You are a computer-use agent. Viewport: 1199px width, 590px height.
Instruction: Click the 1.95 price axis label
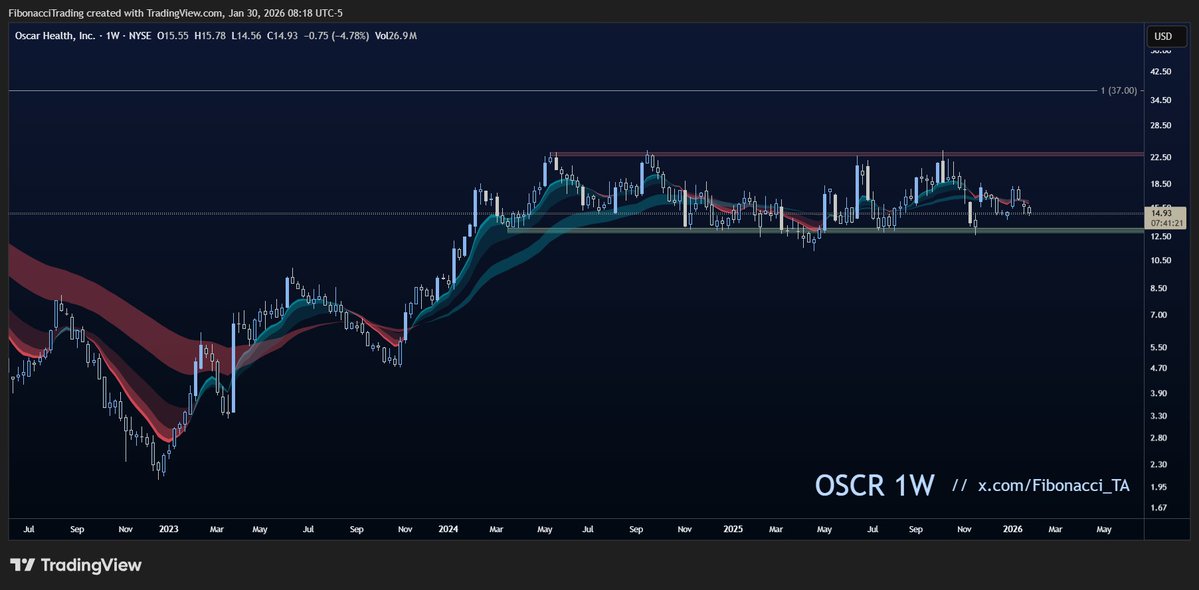click(1160, 487)
